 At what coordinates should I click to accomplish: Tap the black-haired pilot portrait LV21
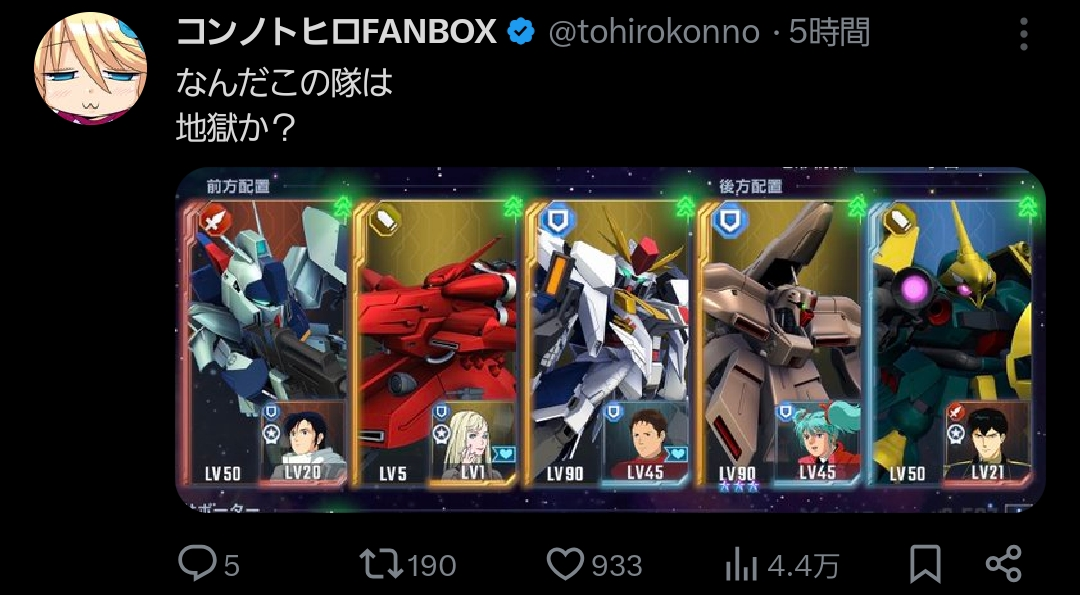(988, 441)
